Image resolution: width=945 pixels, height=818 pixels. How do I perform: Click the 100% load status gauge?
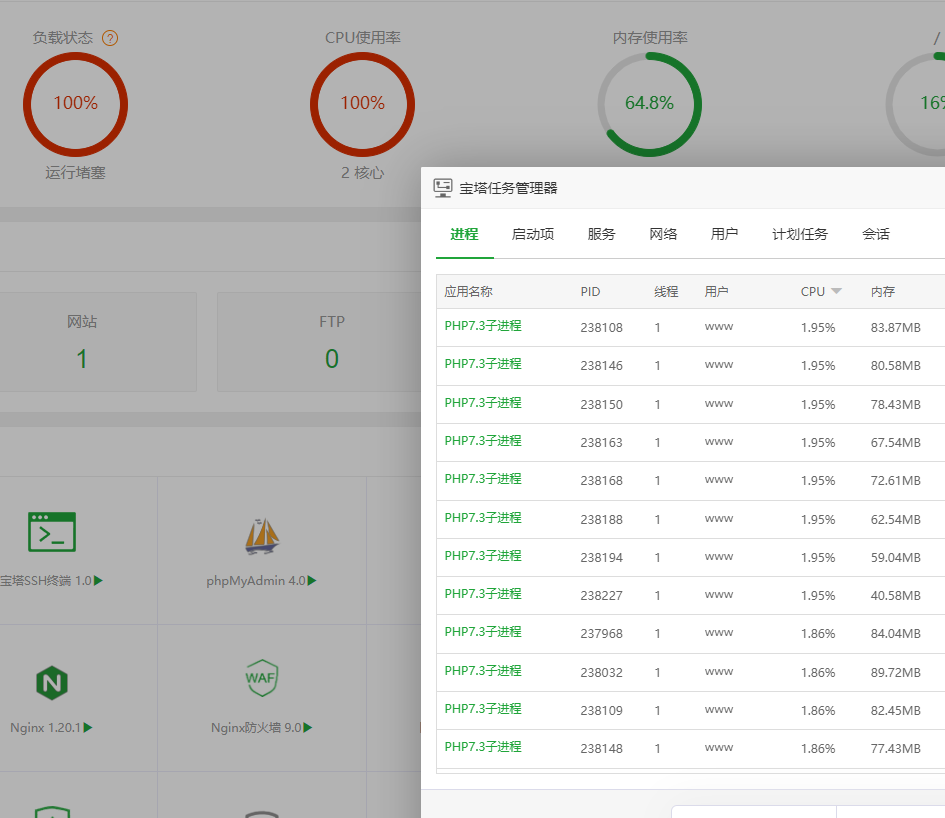(75, 103)
